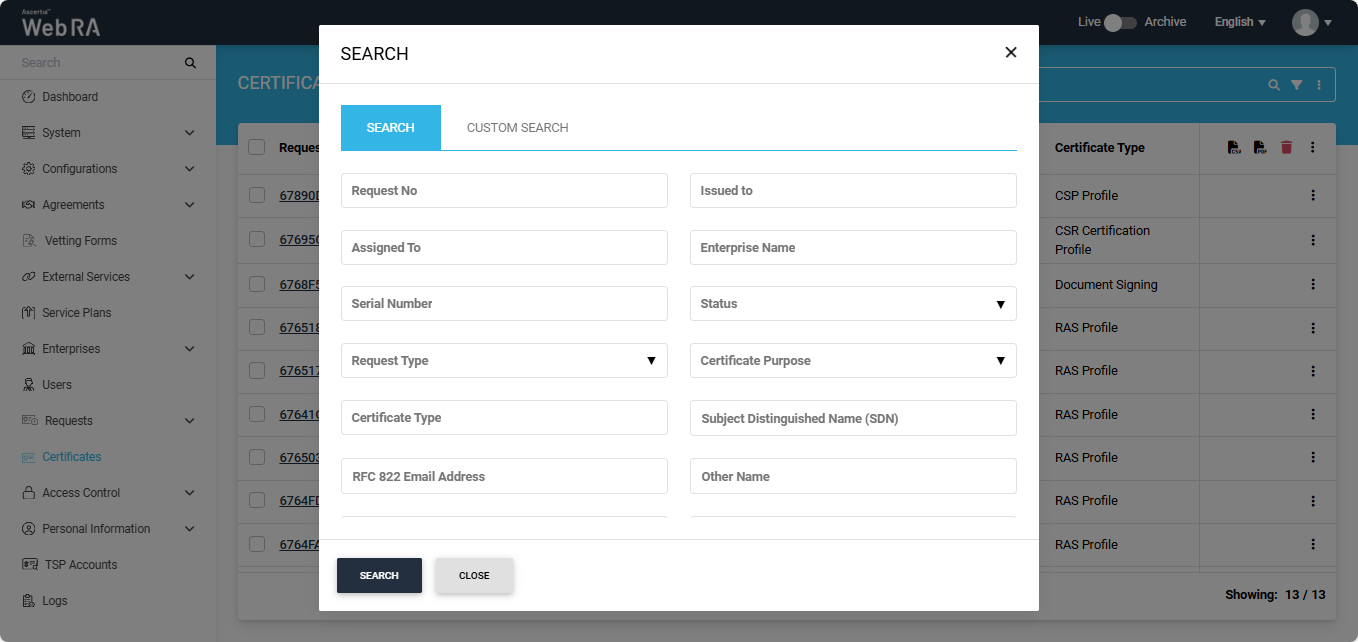The height and width of the screenshot is (642, 1358).
Task: Toggle the Live/Archive switch
Action: [1120, 22]
